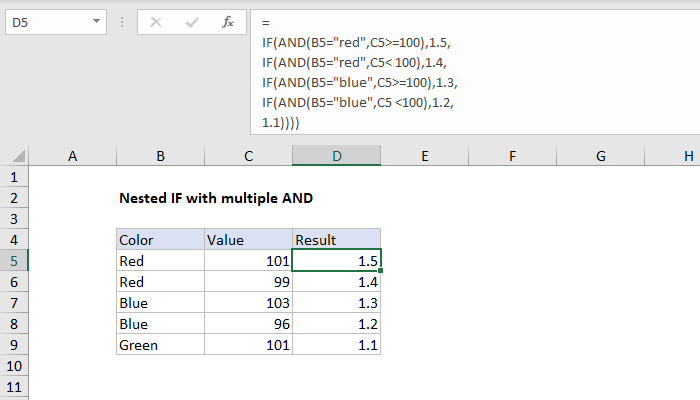Screen dimensions: 700x400
Task: Click the Color header cell
Action: [x=160, y=240]
